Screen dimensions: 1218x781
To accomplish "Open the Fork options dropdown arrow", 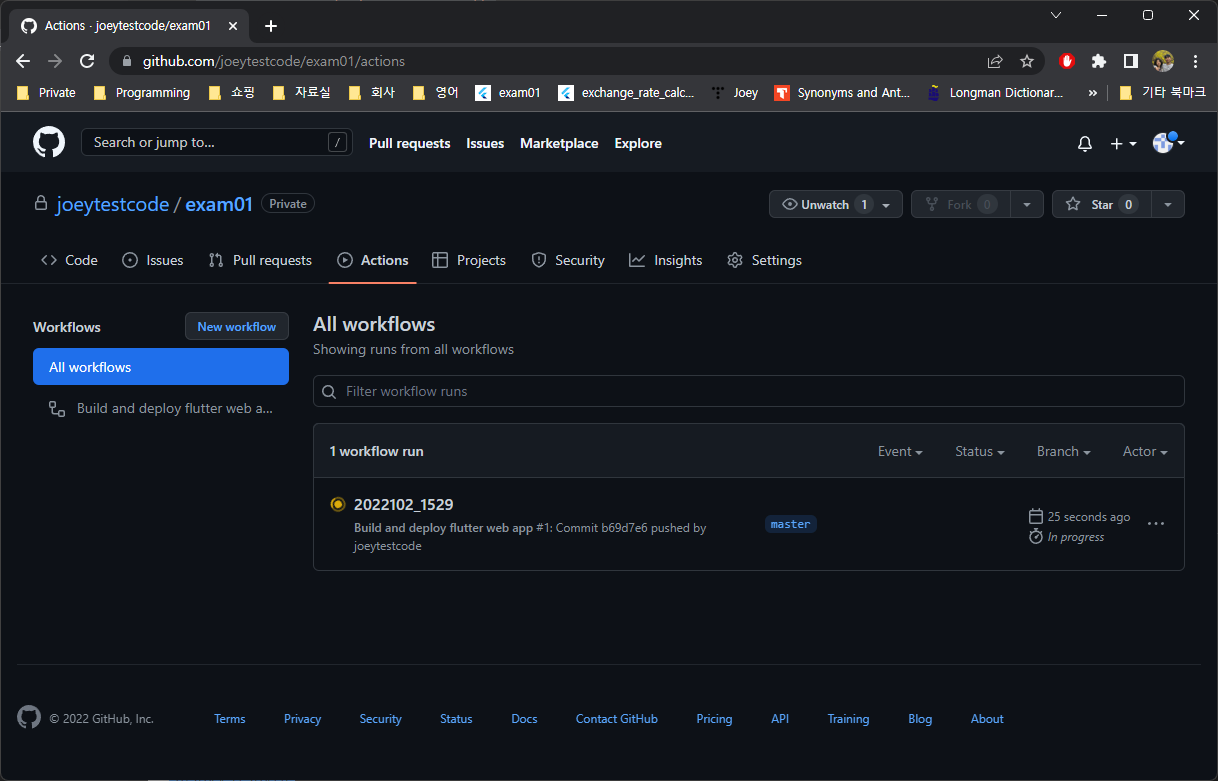I will coord(1027,204).
